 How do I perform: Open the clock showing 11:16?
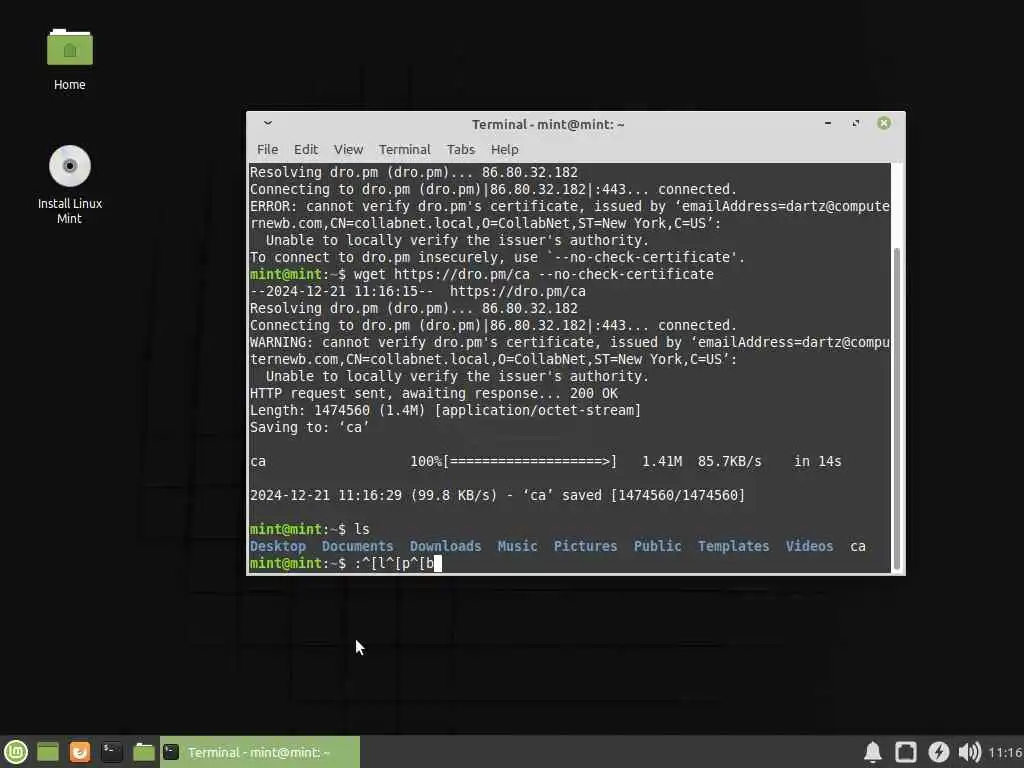pyautogui.click(x=1005, y=752)
